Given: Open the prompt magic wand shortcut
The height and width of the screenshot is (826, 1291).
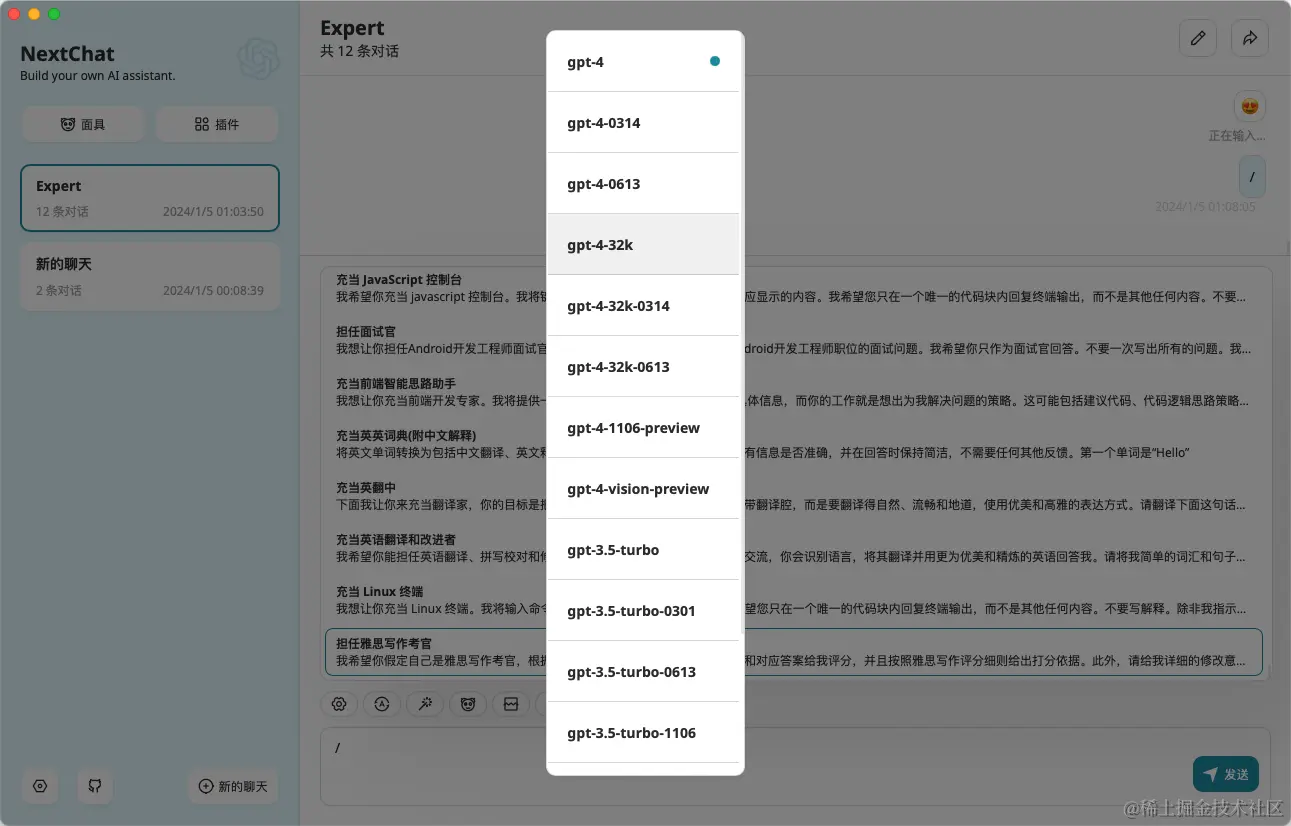Looking at the screenshot, I should pyautogui.click(x=425, y=704).
